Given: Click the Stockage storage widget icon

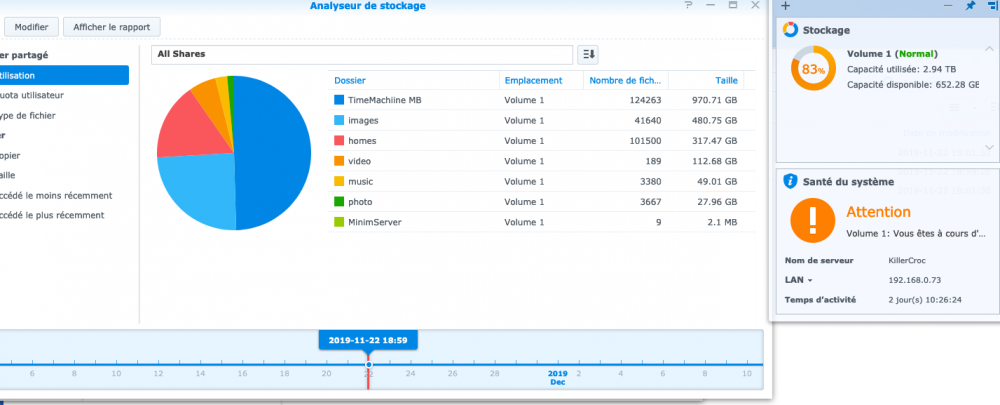Looking at the screenshot, I should pyautogui.click(x=791, y=30).
